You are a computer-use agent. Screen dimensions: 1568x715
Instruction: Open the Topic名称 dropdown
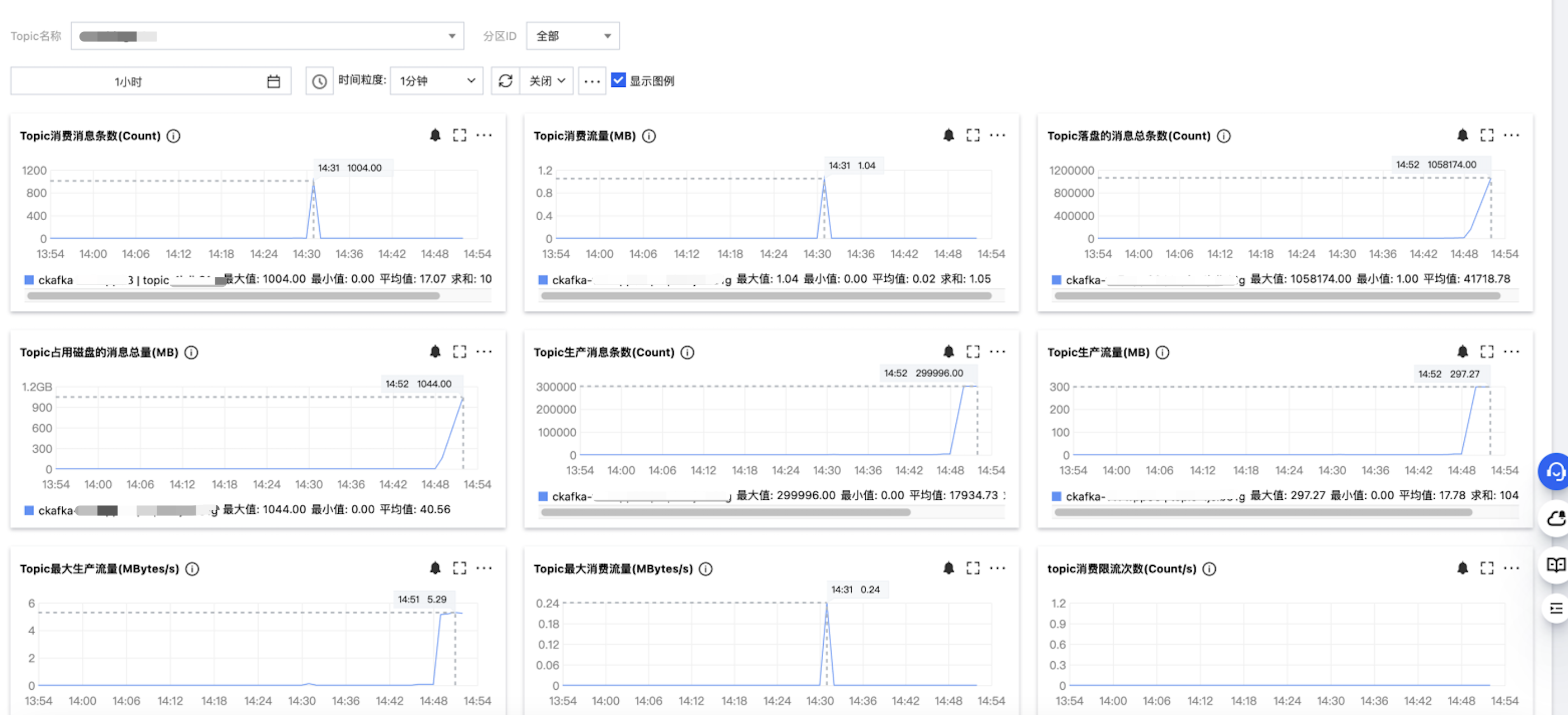pos(267,36)
